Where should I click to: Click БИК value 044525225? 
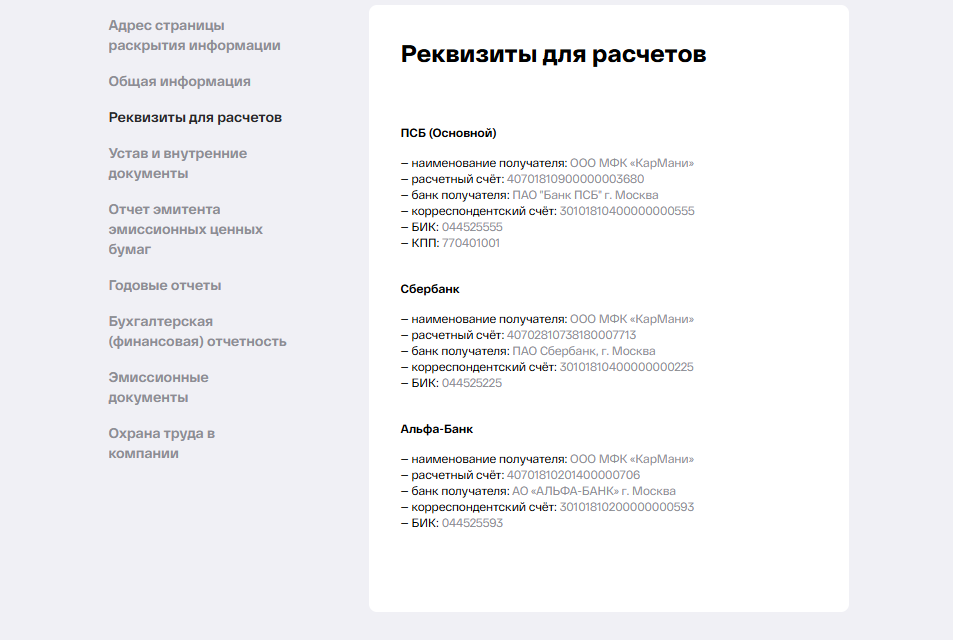point(472,383)
